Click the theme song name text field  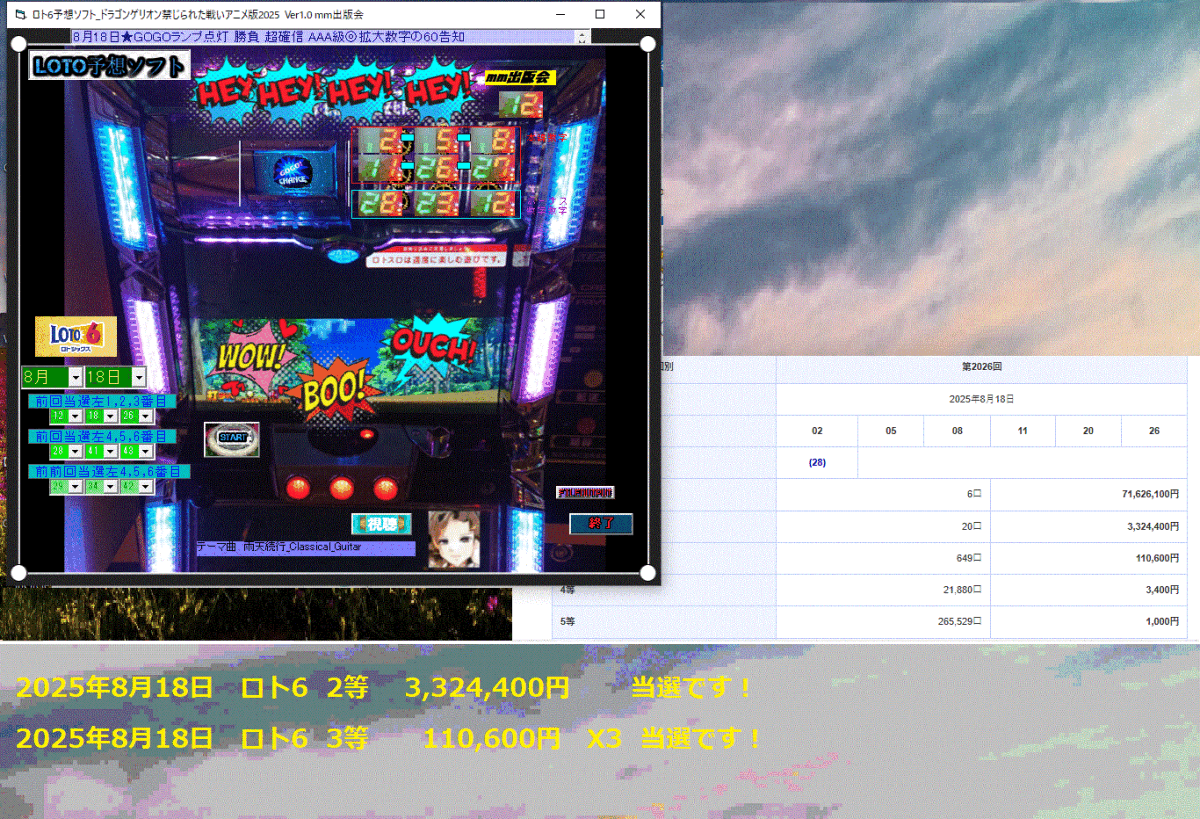(x=305, y=548)
